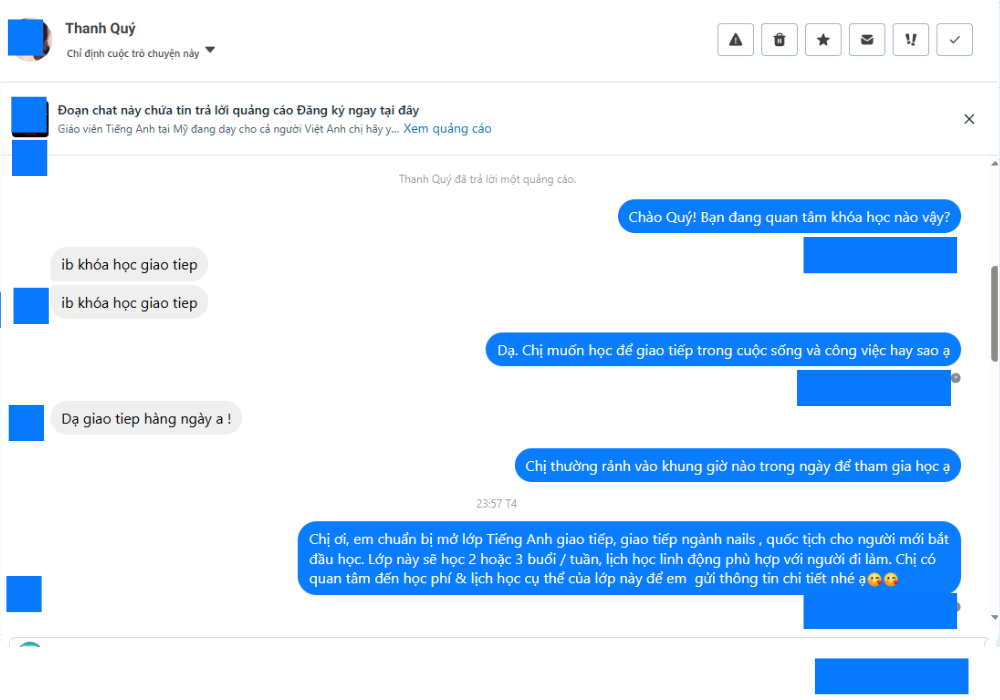Click the chat scrollbar down arrow

click(994, 617)
